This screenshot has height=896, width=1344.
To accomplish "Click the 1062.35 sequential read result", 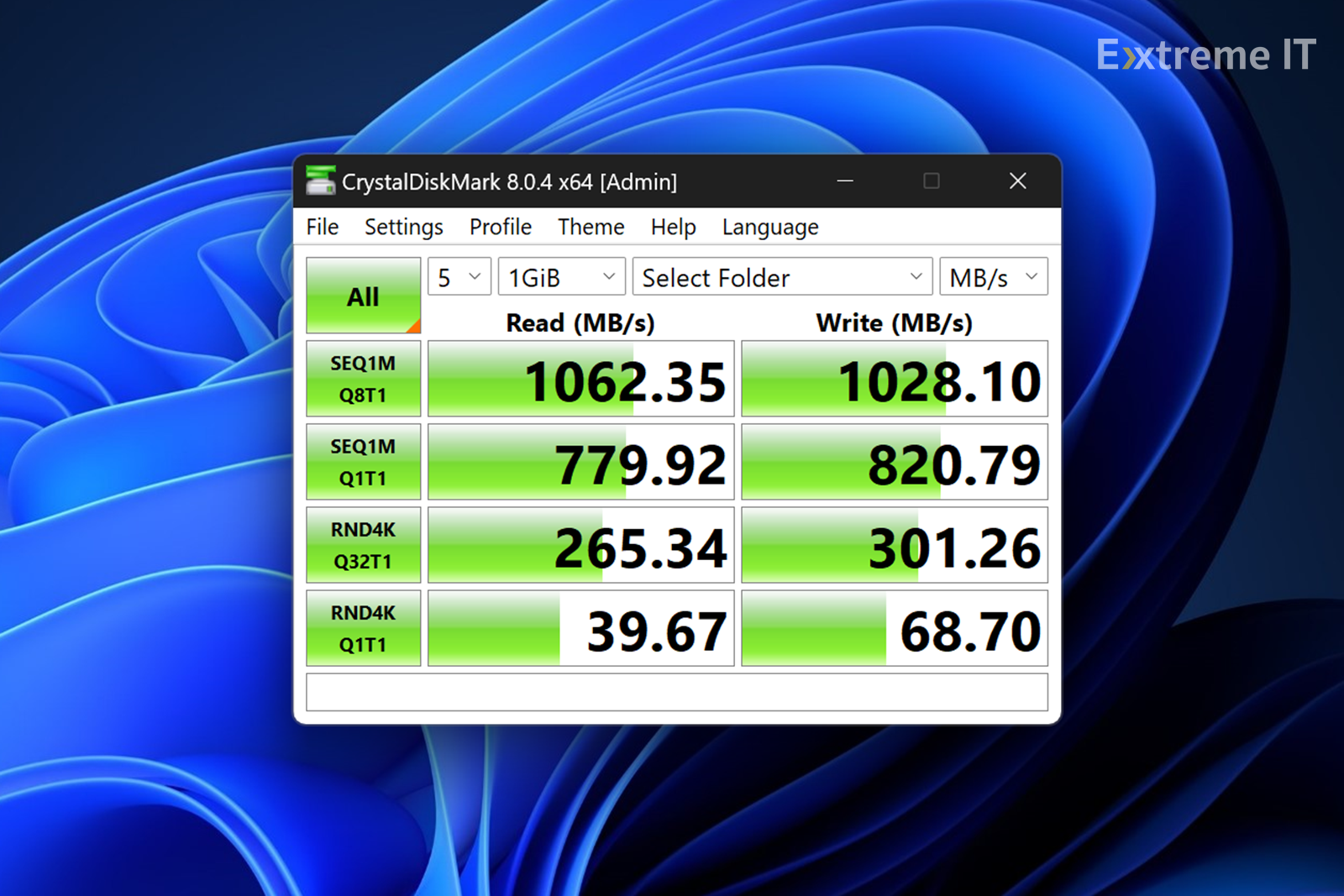I will pos(581,379).
